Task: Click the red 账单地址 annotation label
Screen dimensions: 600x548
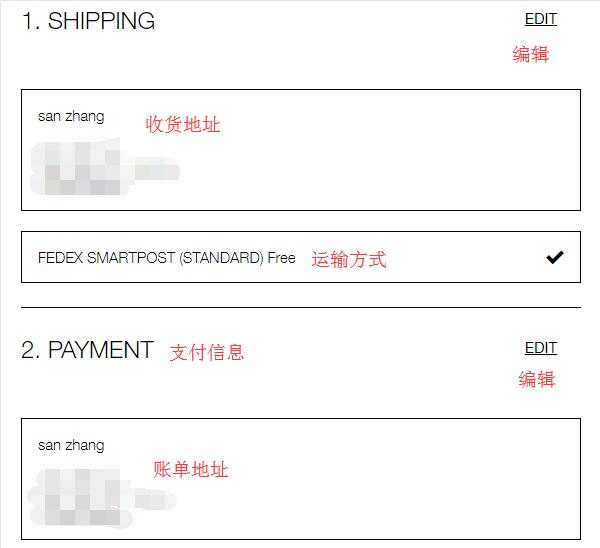Action: (x=191, y=469)
